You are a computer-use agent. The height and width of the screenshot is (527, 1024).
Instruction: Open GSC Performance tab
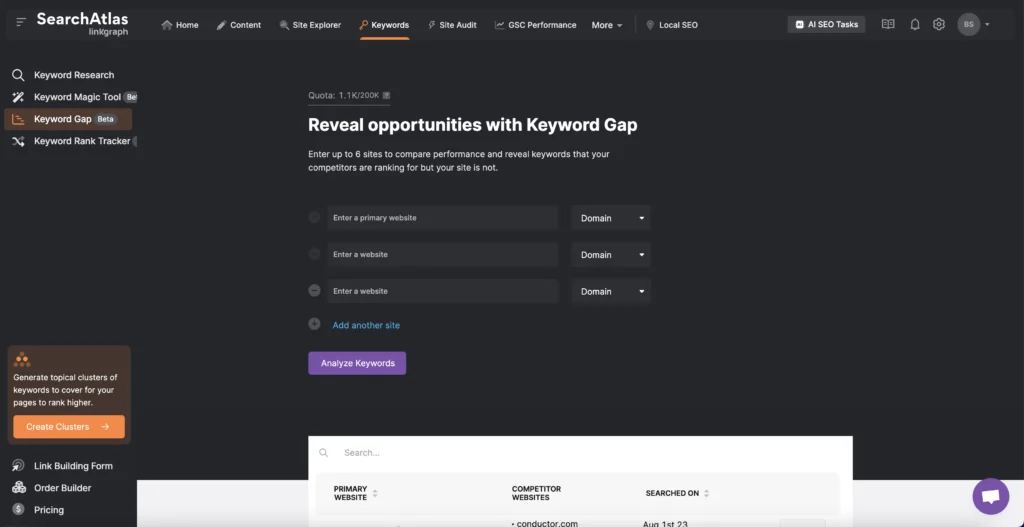pos(536,25)
